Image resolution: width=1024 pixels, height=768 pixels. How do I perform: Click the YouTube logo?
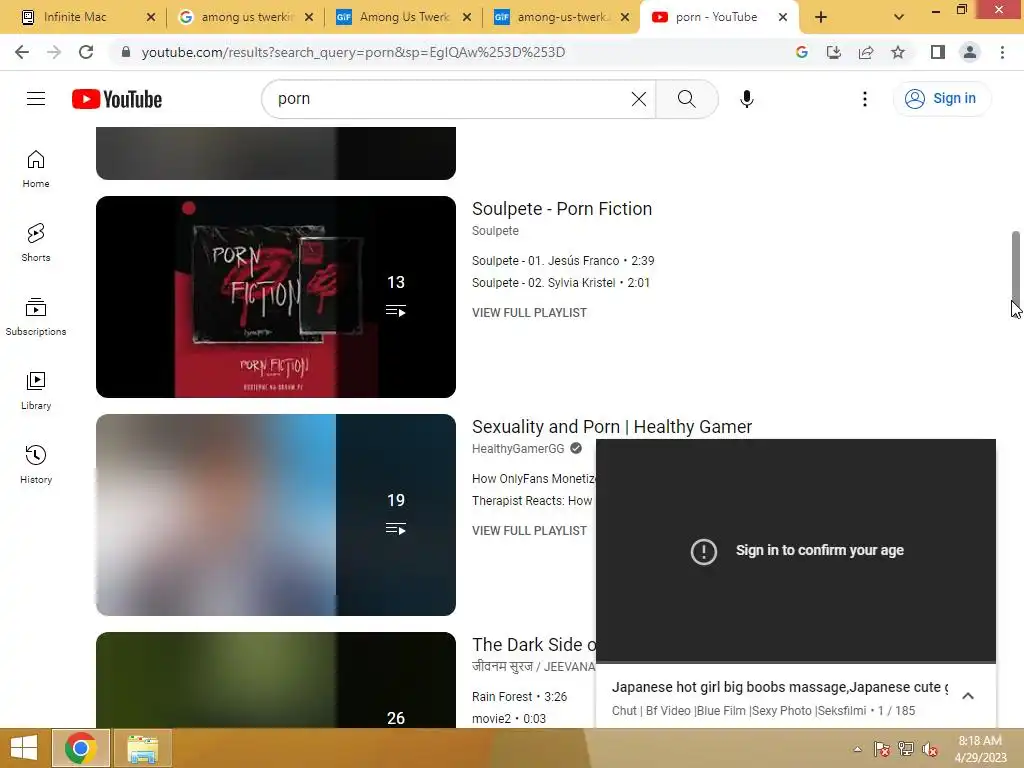tap(117, 99)
